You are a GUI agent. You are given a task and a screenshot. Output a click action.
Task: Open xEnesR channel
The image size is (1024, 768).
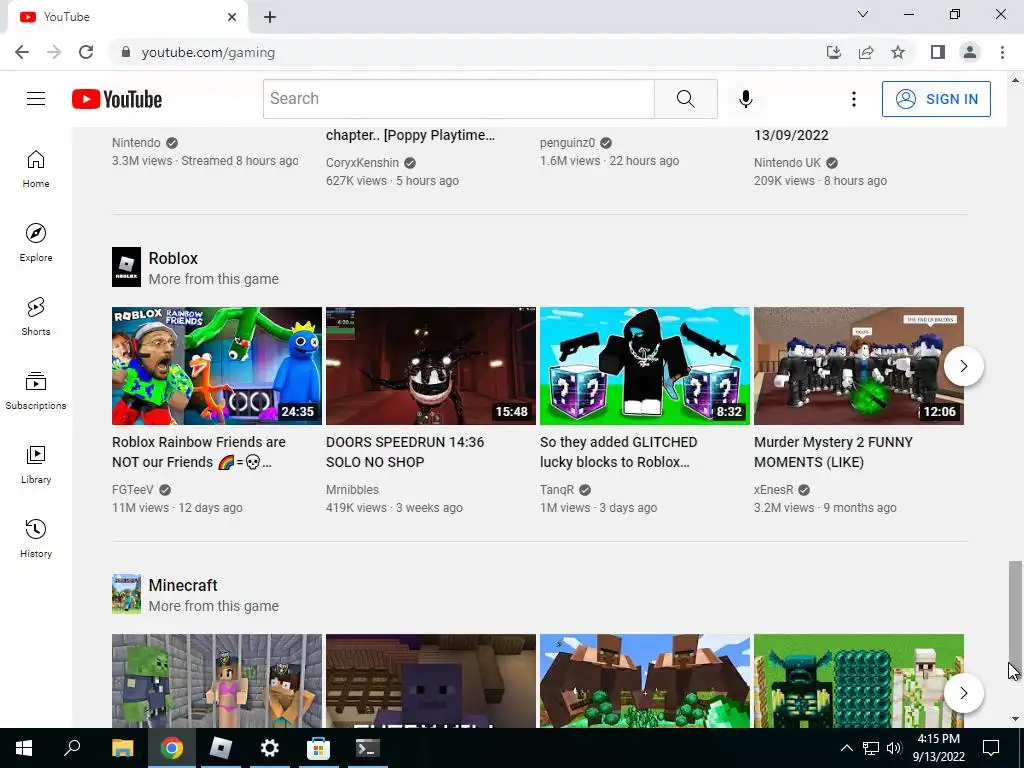pos(774,490)
